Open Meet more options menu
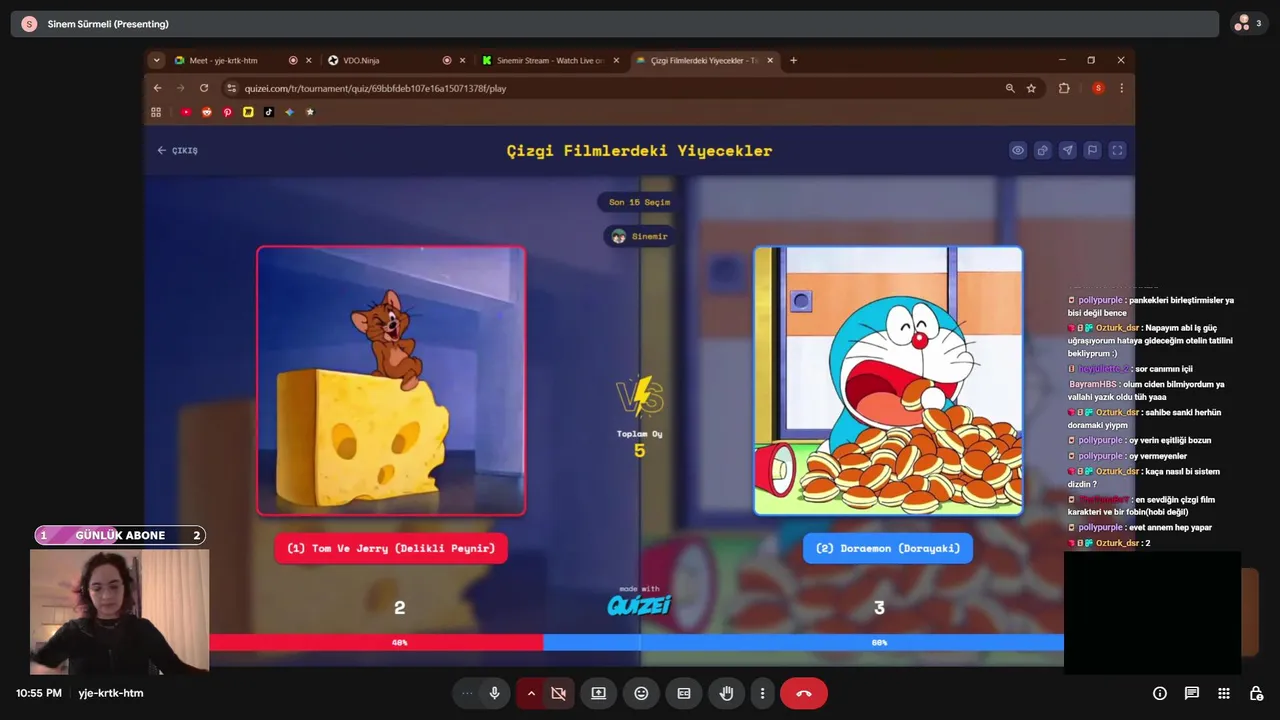Screen dimensions: 1280x720 [762, 693]
